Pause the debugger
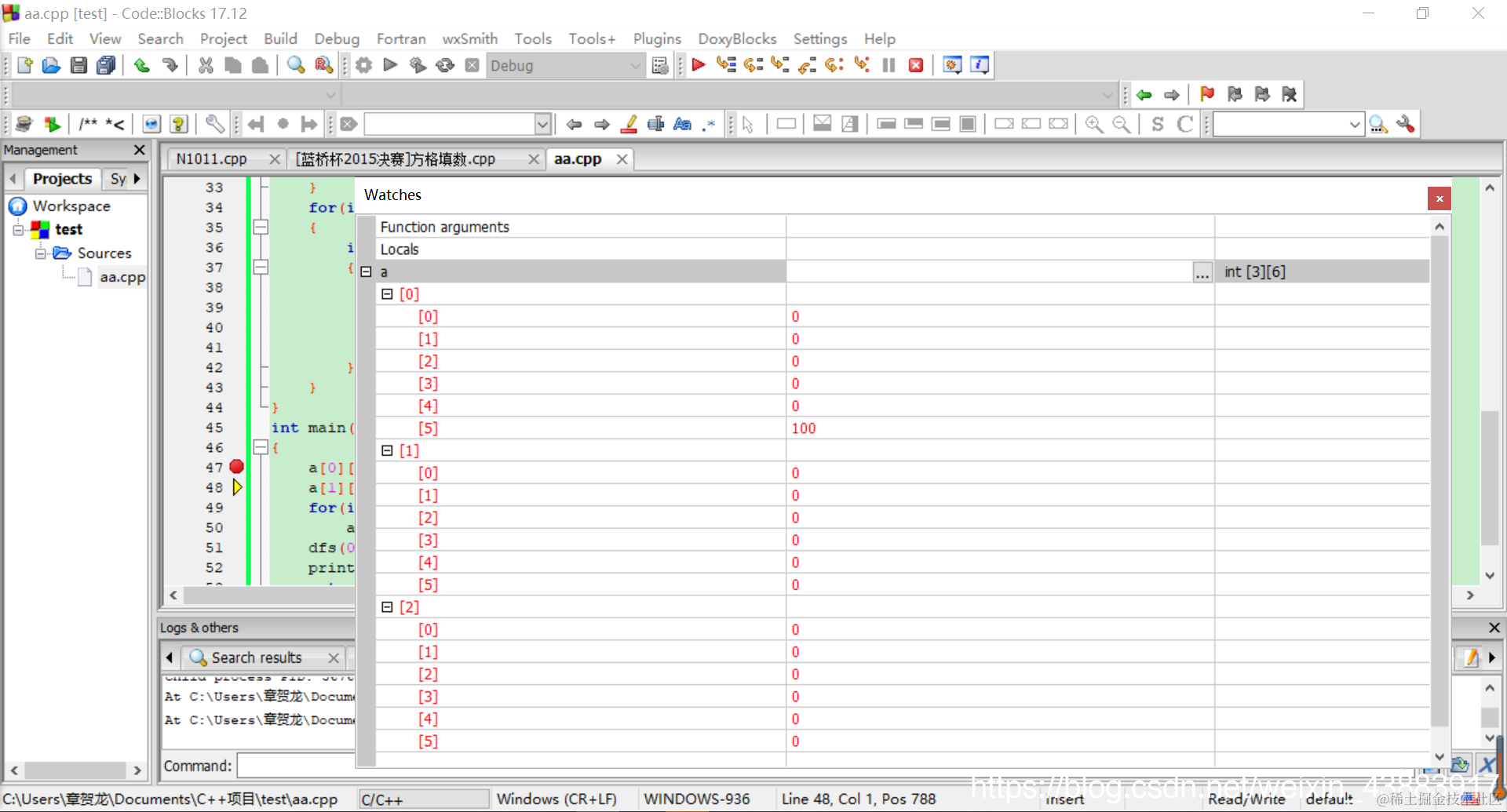1507x812 pixels. click(x=889, y=65)
